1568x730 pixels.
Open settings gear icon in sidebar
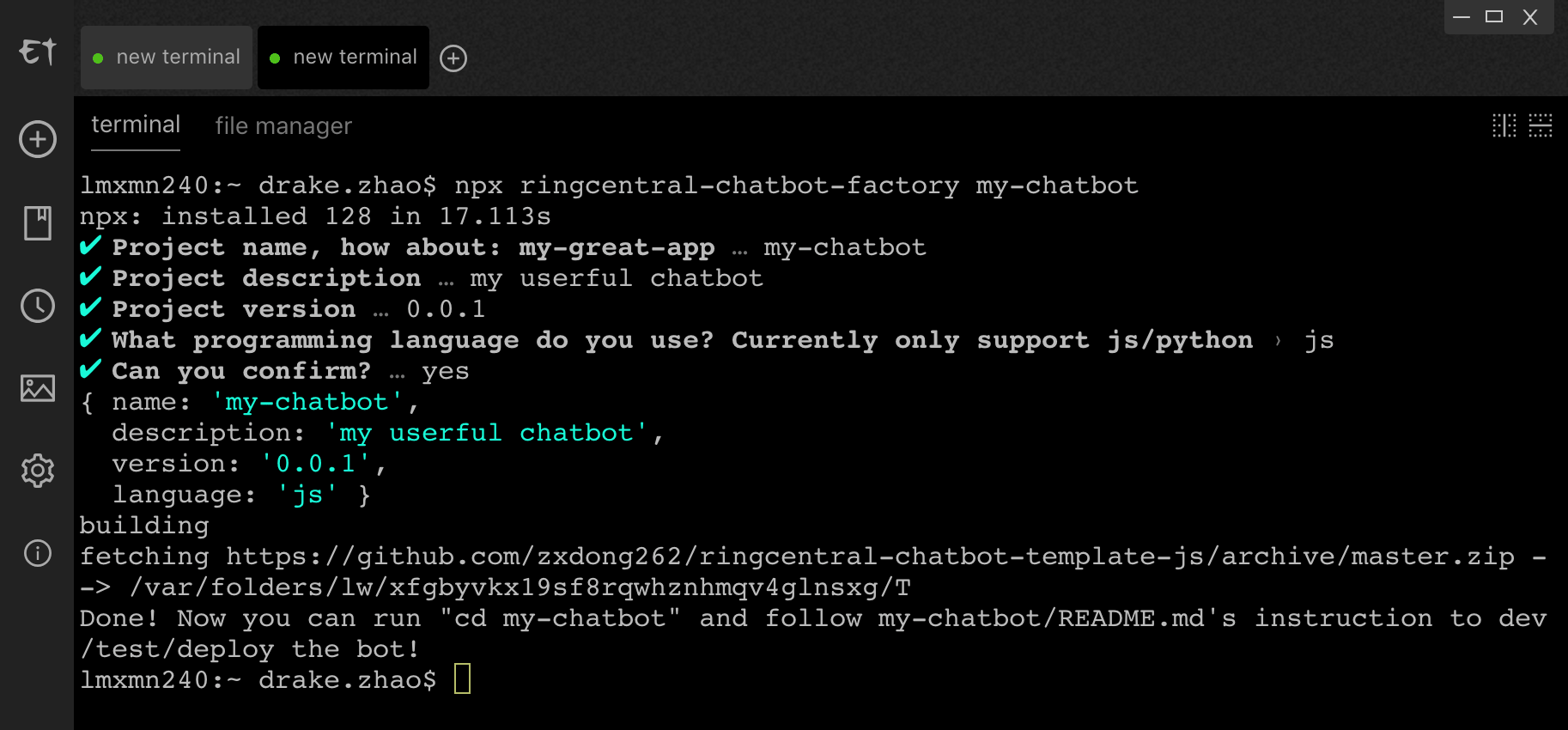tap(38, 471)
